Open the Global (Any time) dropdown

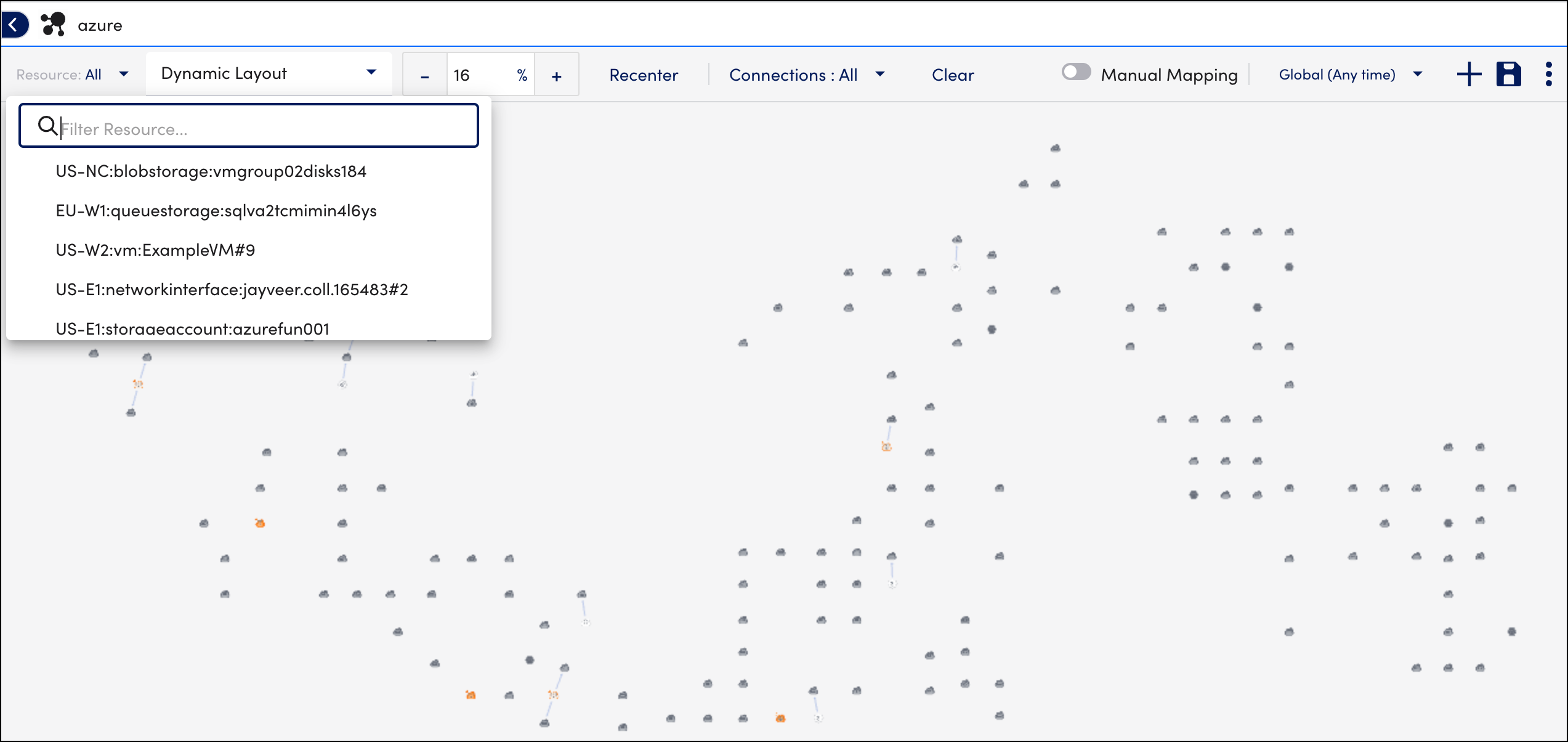[x=1350, y=75]
